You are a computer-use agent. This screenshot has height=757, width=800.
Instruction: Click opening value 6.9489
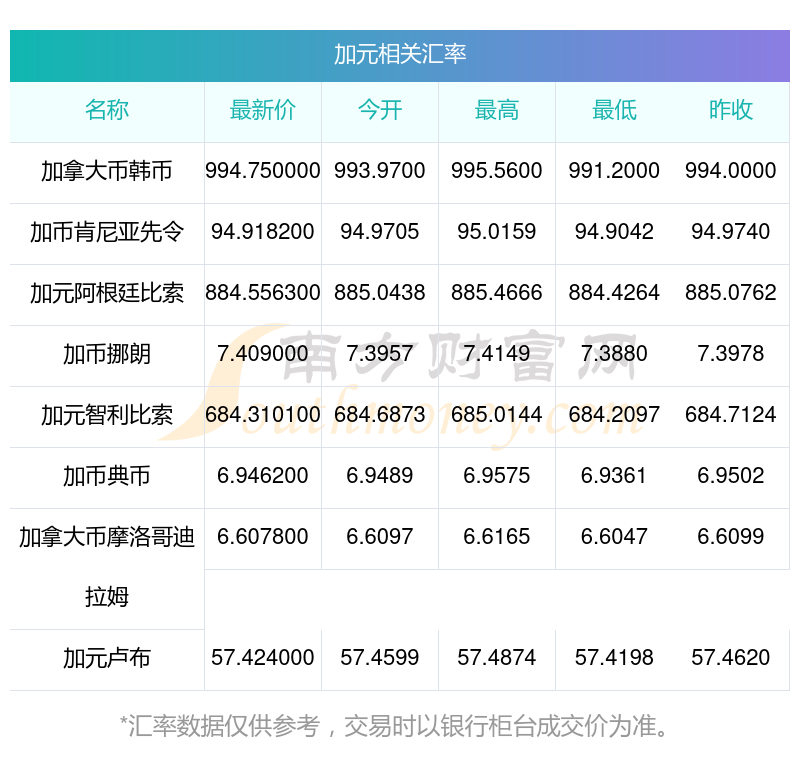380,475
